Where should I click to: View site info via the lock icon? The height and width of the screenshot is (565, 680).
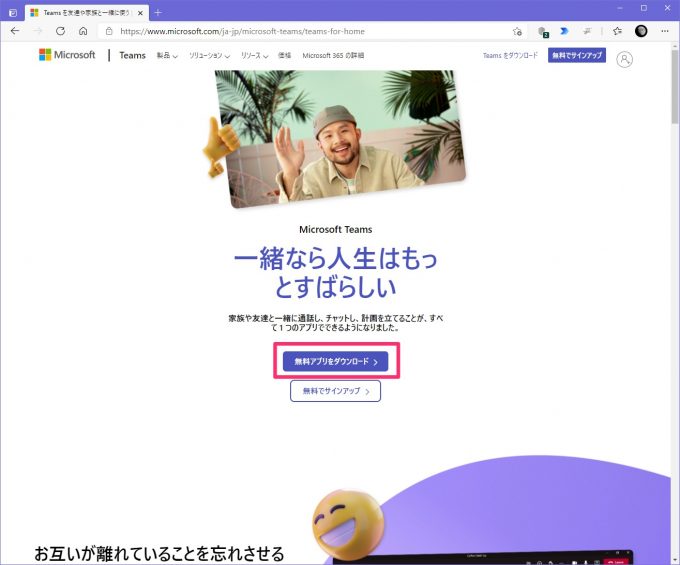click(x=109, y=31)
